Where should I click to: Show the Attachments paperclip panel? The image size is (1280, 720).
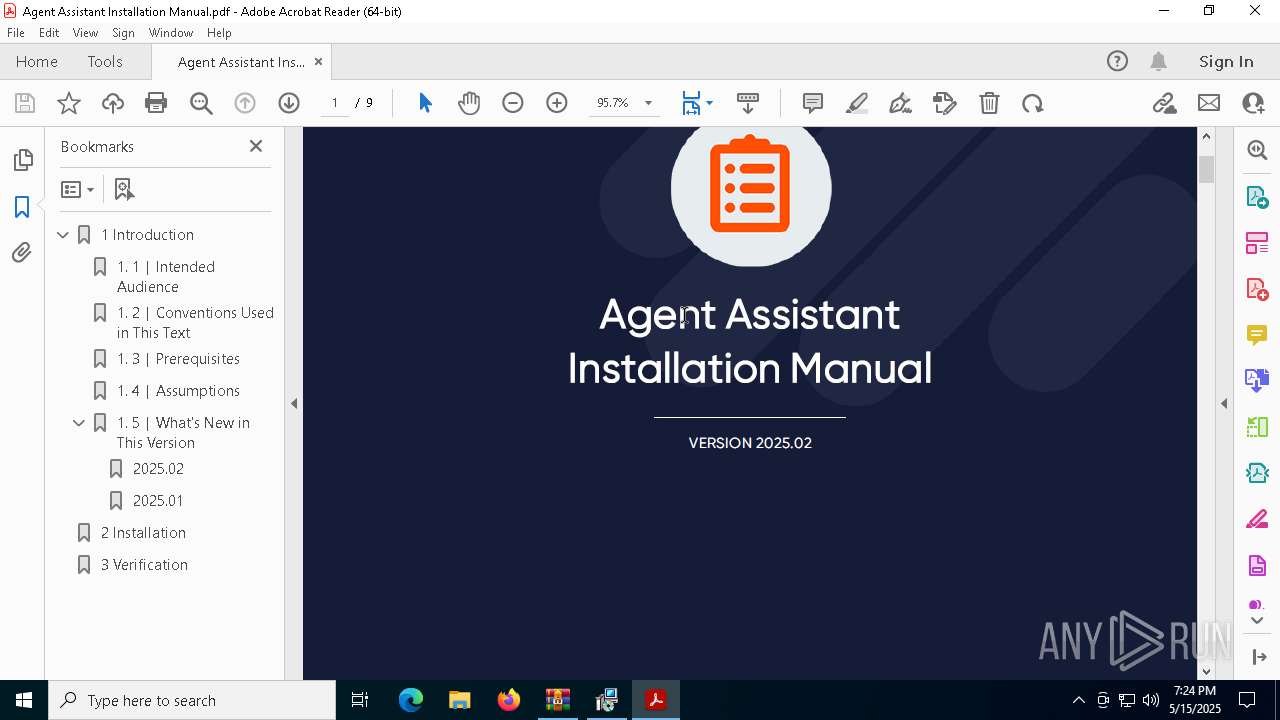(22, 253)
